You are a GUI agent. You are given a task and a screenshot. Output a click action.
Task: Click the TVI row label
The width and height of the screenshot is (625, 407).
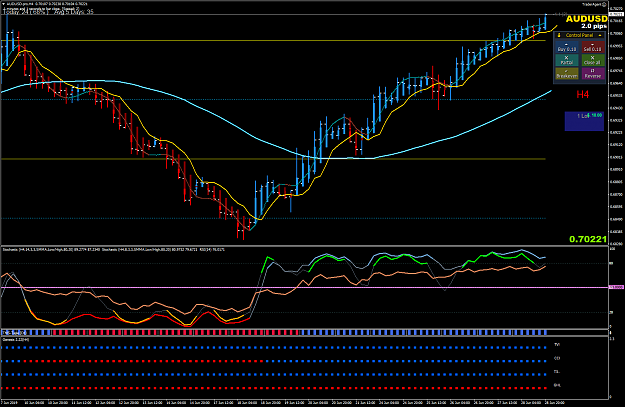(x=557, y=345)
